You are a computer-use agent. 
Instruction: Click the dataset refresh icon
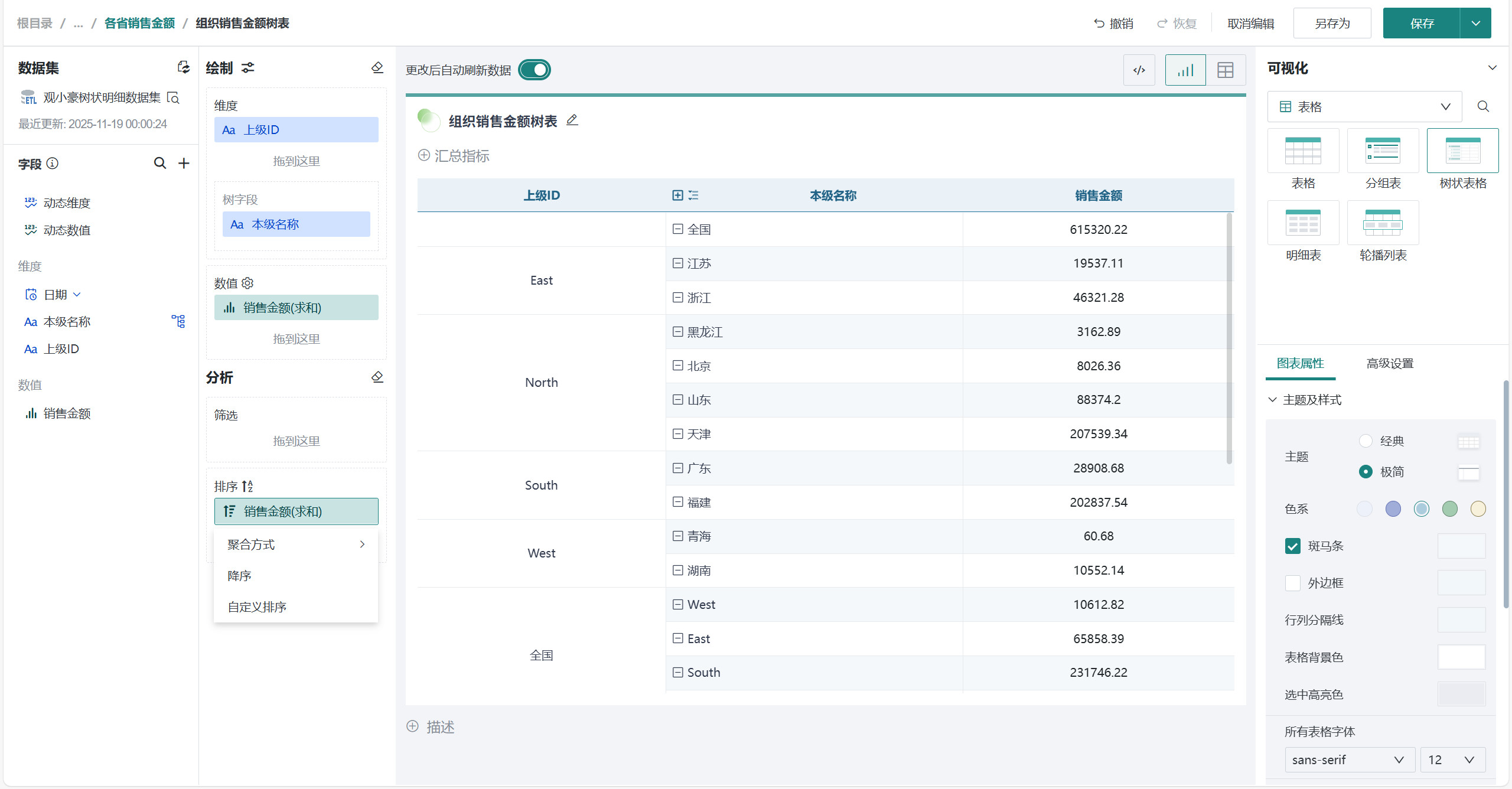[184, 67]
